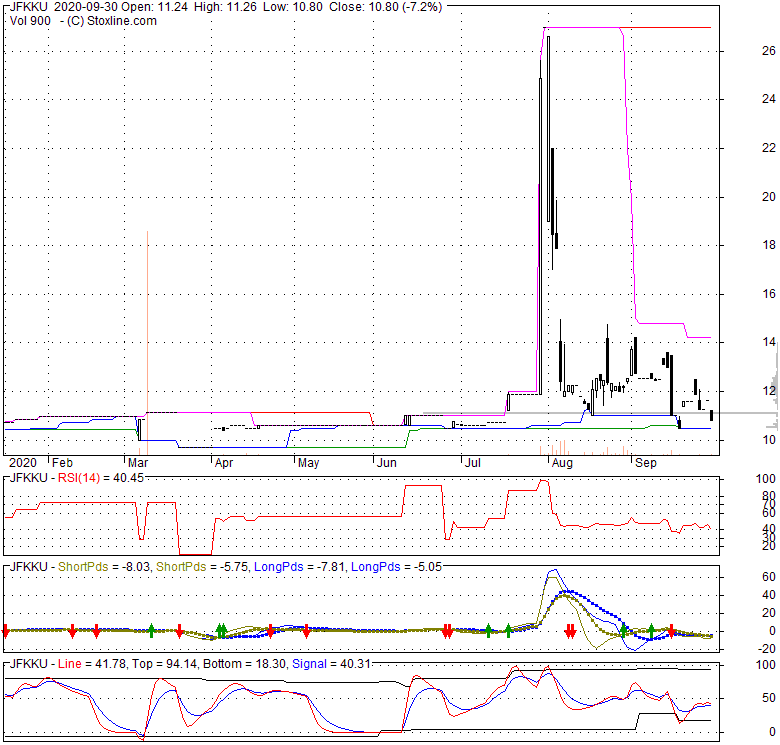Click the RSI(14) indicator label
The height and width of the screenshot is (745, 780).
click(x=79, y=478)
